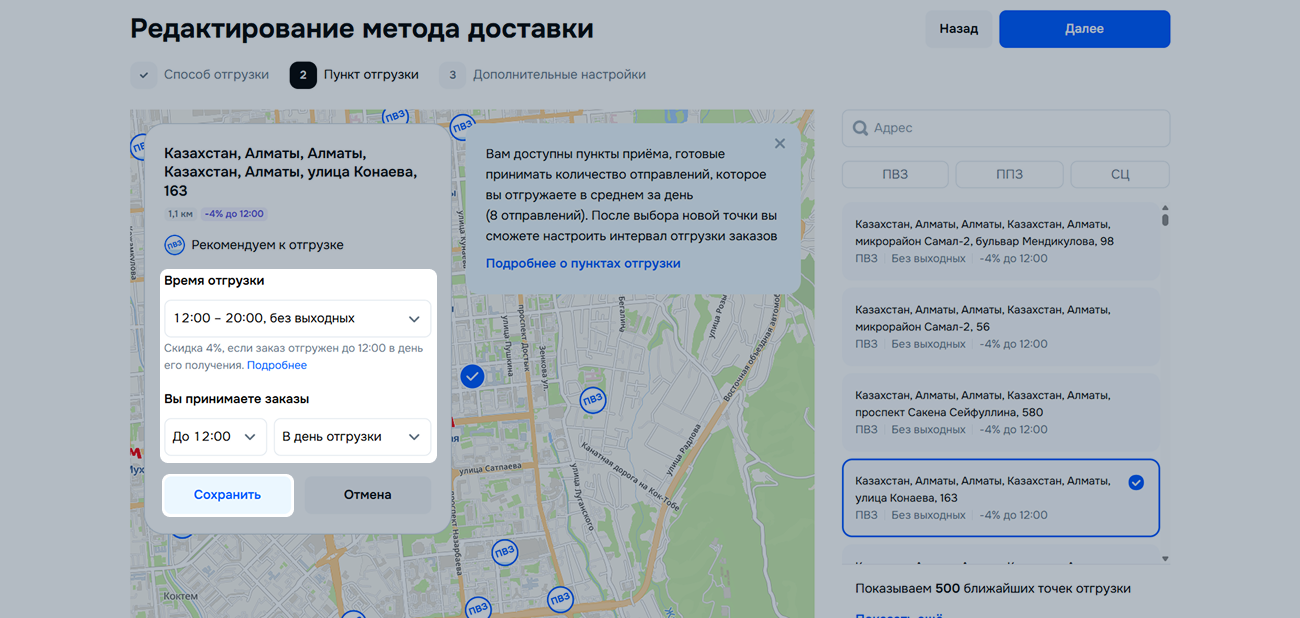Switch to Дополнительные настройки step
The image size is (1300, 618).
tap(558, 75)
